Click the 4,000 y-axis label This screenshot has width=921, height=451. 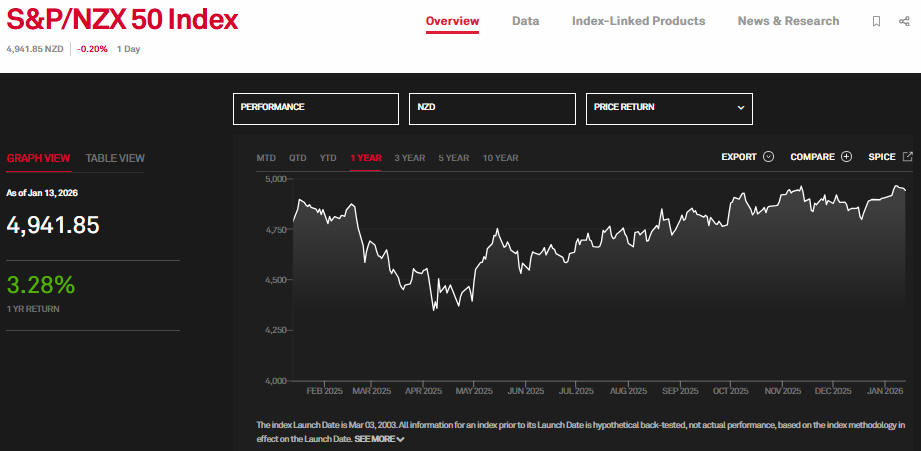coord(275,381)
